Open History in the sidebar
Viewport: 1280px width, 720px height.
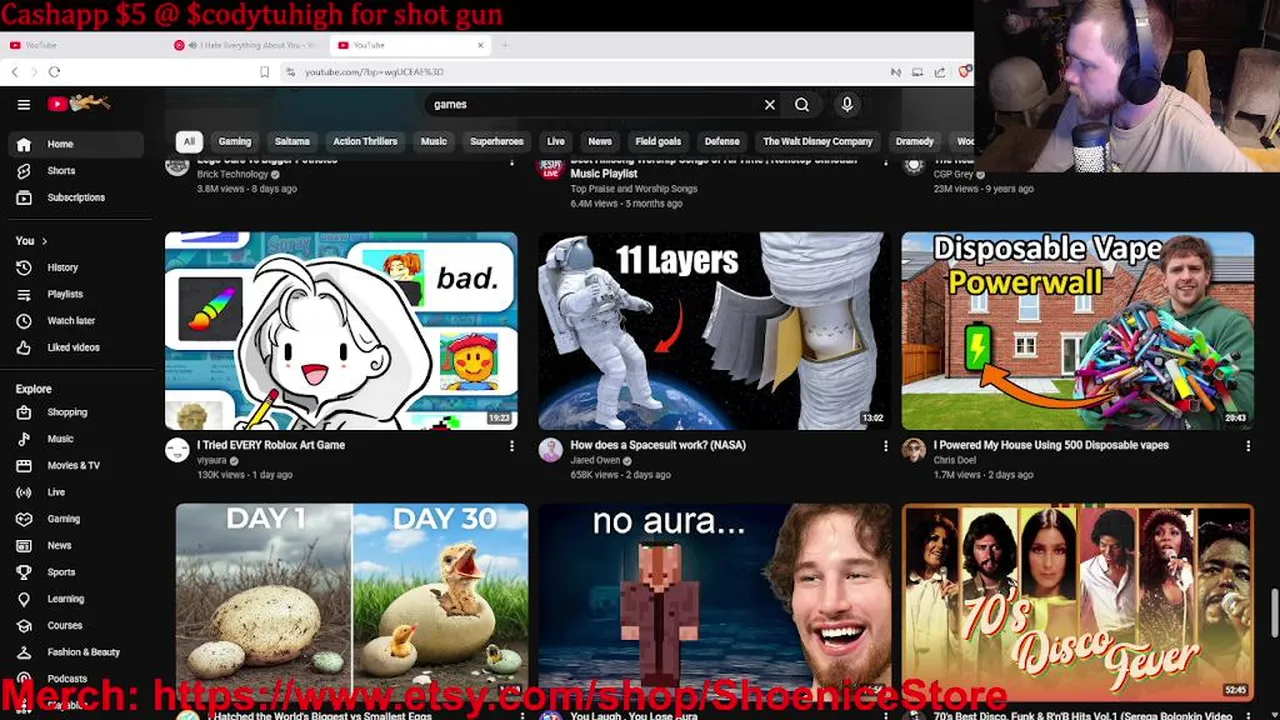76,268
